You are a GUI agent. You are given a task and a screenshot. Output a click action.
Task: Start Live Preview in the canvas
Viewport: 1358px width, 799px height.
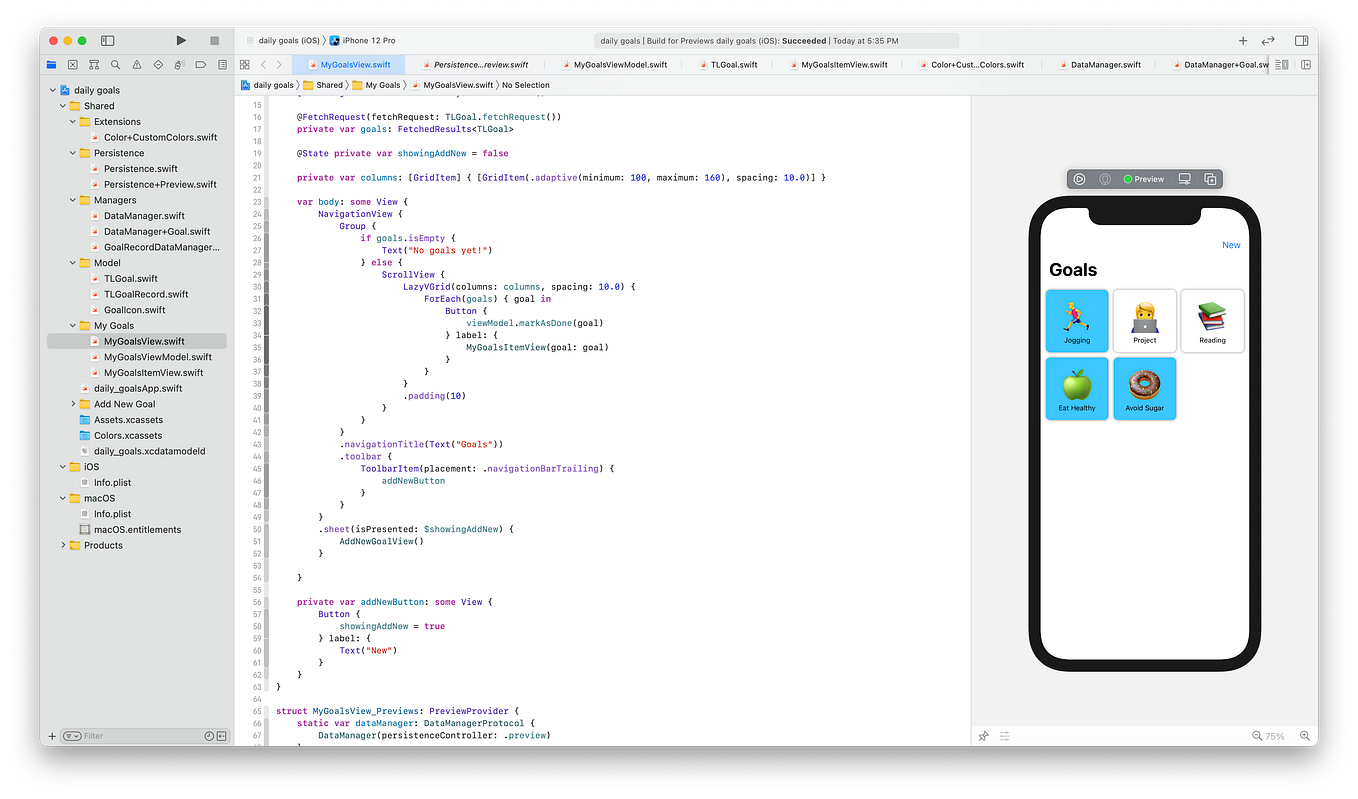[1079, 179]
